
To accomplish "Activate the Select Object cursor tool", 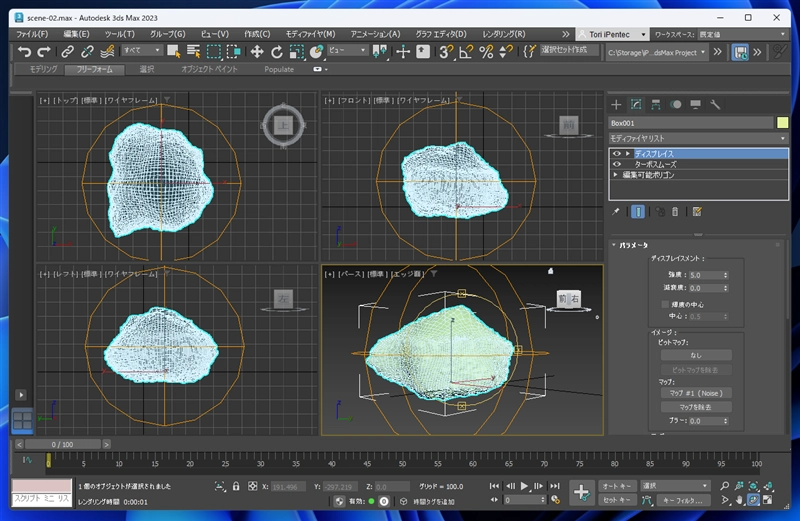I will tap(173, 52).
